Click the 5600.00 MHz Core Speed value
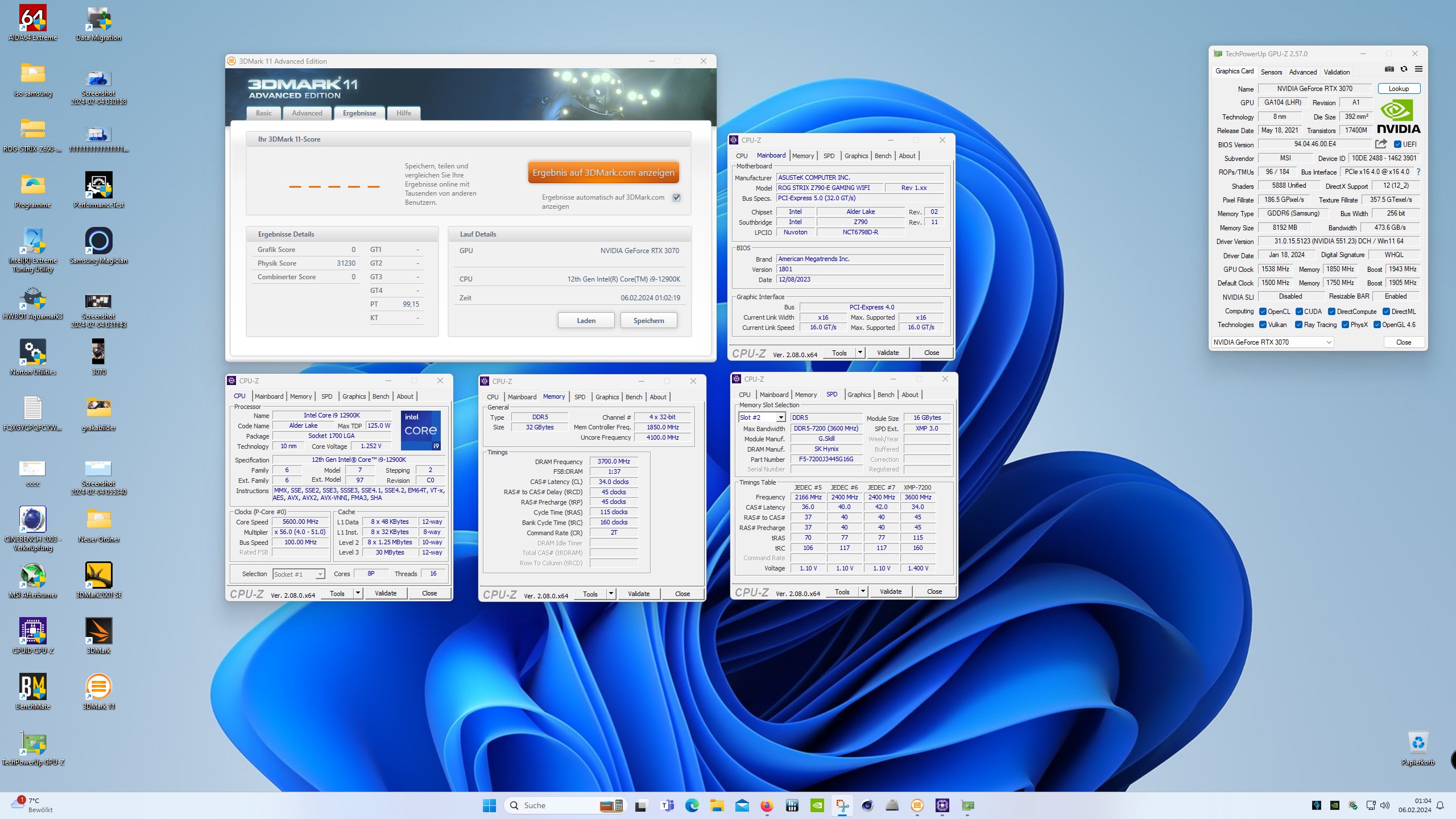 pyautogui.click(x=300, y=522)
